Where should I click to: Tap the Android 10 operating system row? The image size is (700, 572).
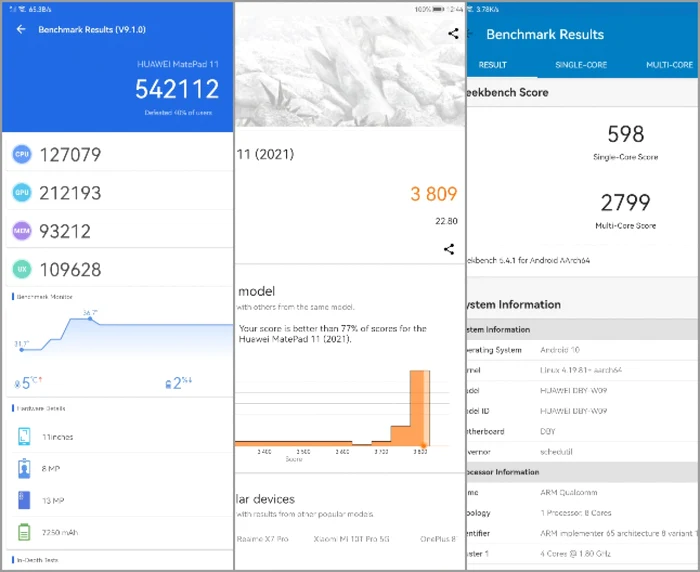(582, 350)
